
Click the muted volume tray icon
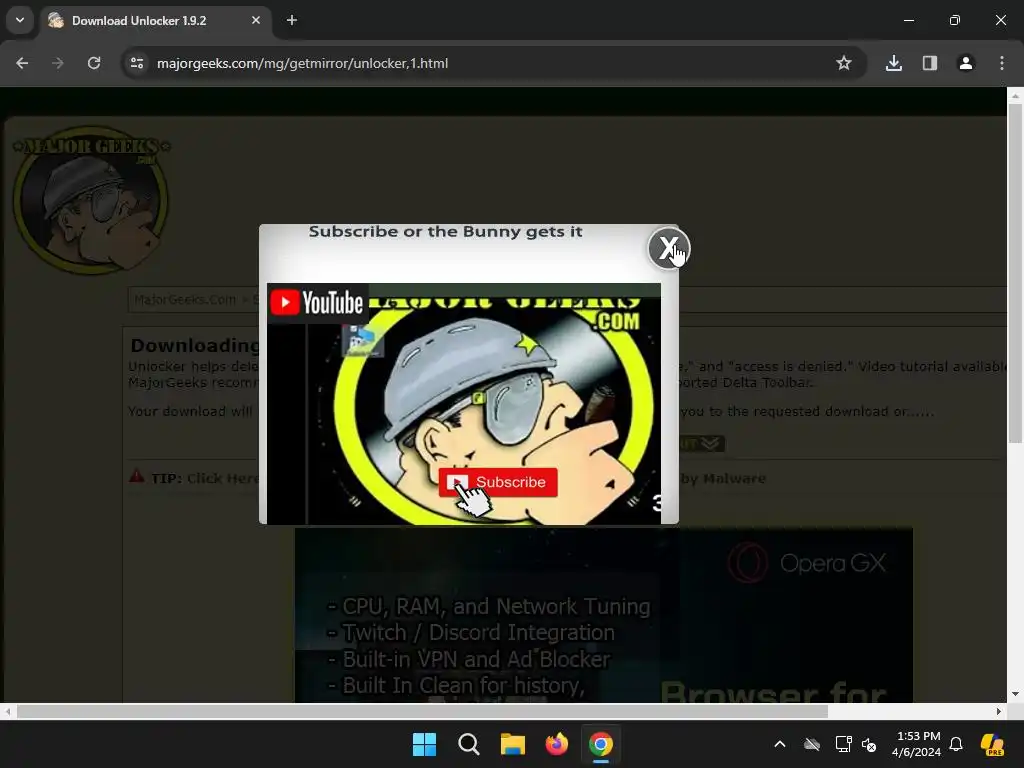869,744
